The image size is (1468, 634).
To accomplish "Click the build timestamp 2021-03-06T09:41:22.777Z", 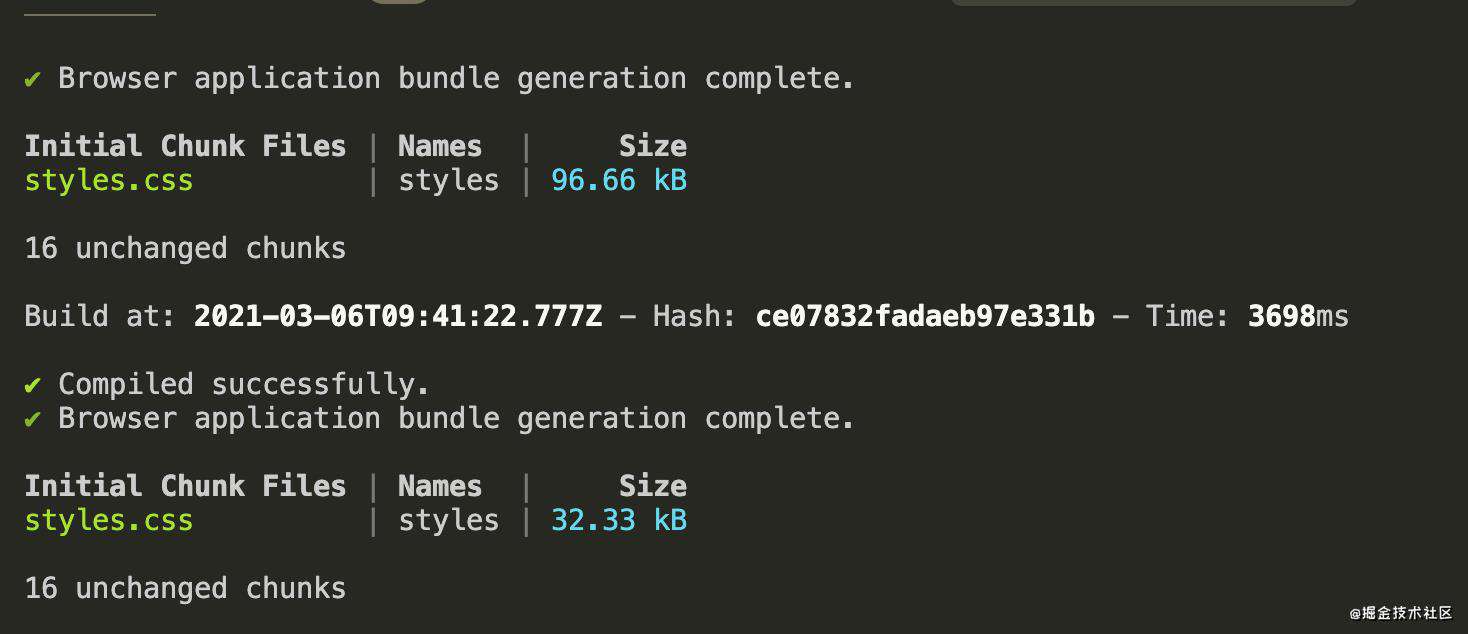I will (x=398, y=317).
